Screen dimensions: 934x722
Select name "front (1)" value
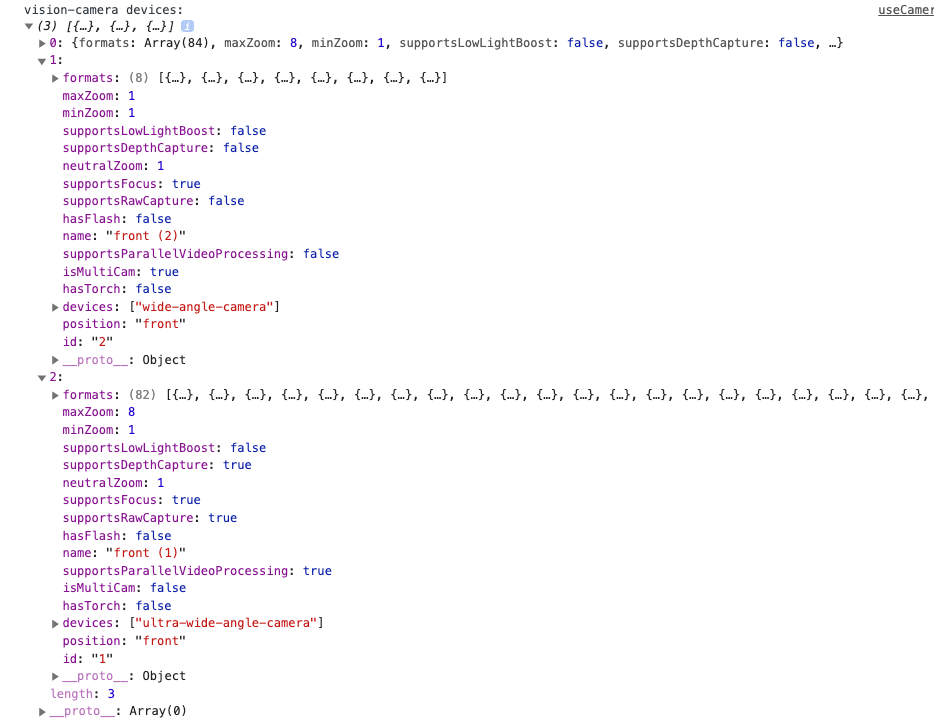click(x=145, y=553)
